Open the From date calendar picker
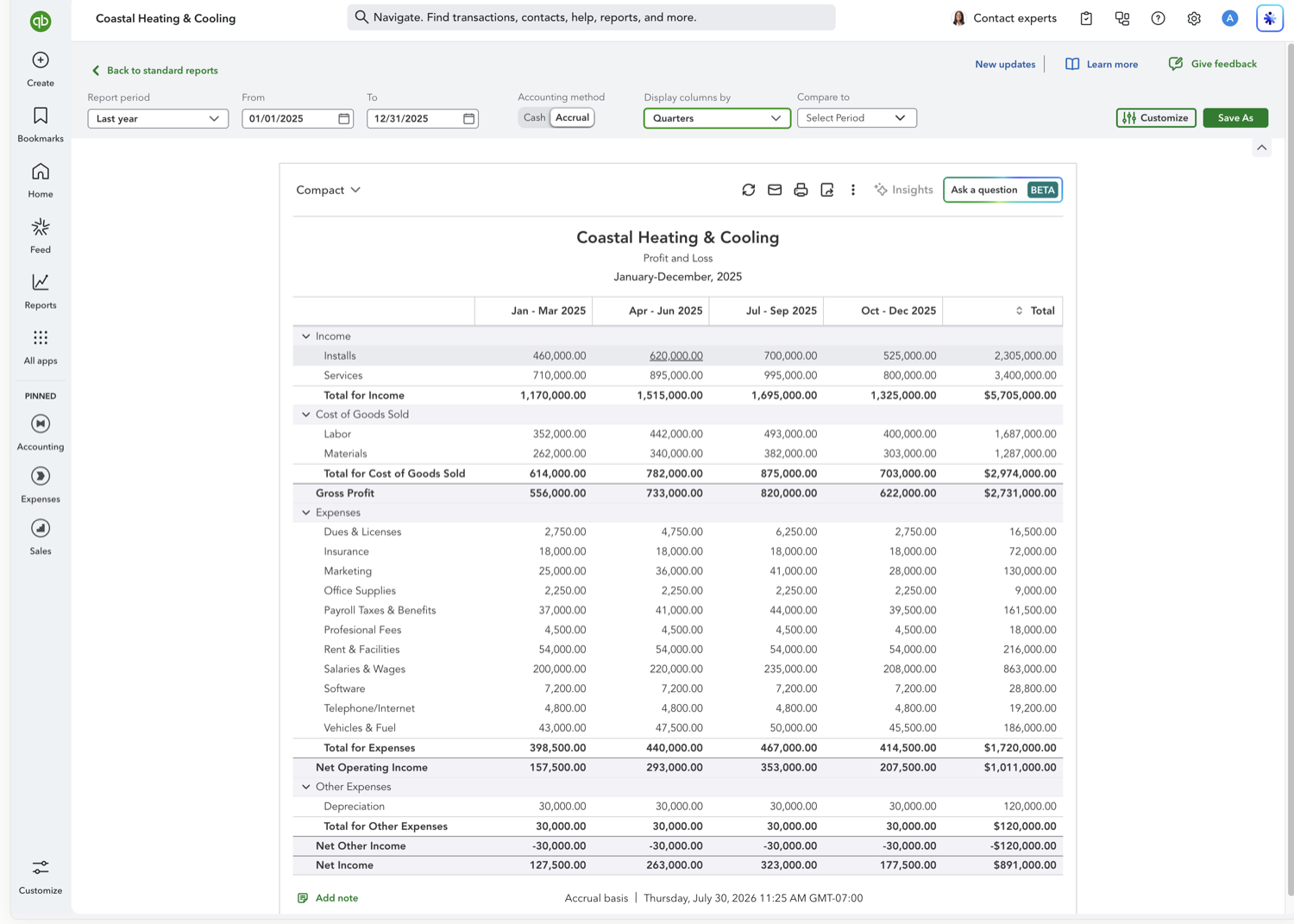 click(344, 118)
